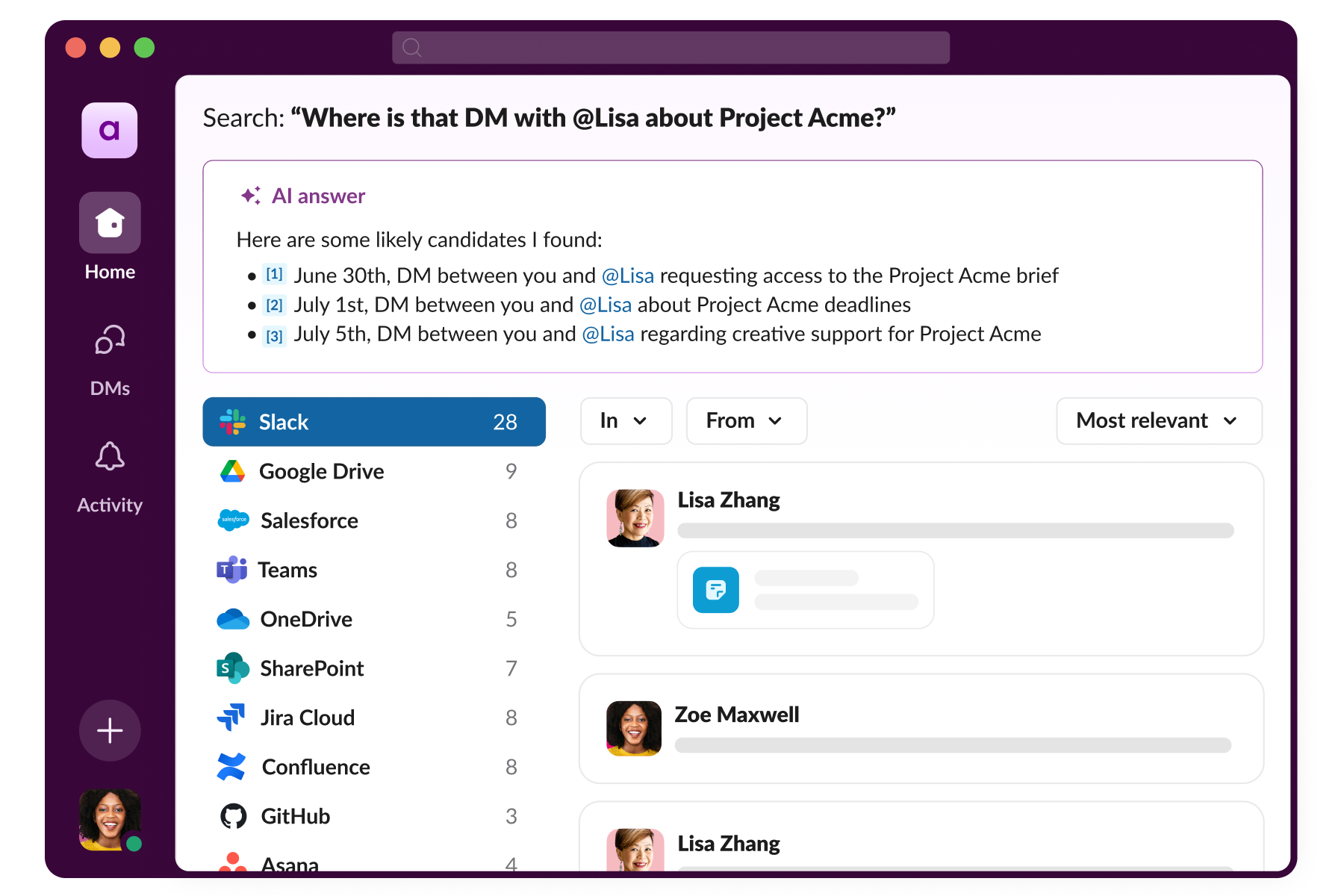Click the workspace 'a' logo icon
Screen dimensions: 1344x896
point(110,131)
